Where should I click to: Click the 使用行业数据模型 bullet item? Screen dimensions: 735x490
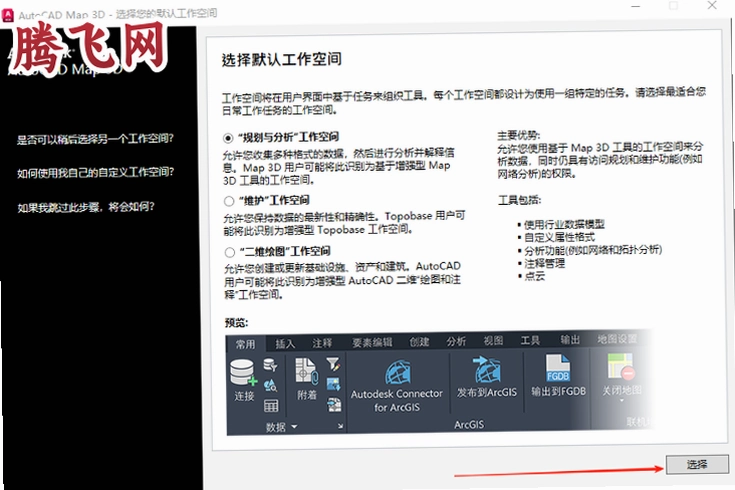click(x=564, y=224)
